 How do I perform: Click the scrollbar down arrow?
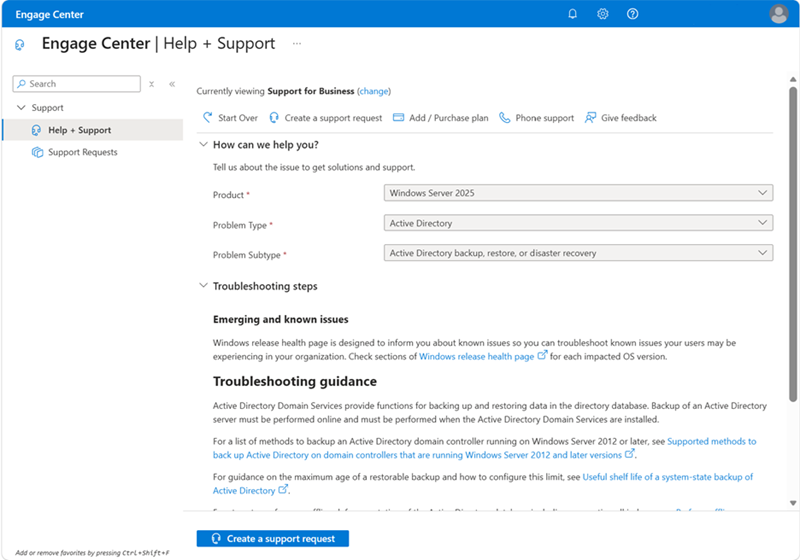[793, 503]
